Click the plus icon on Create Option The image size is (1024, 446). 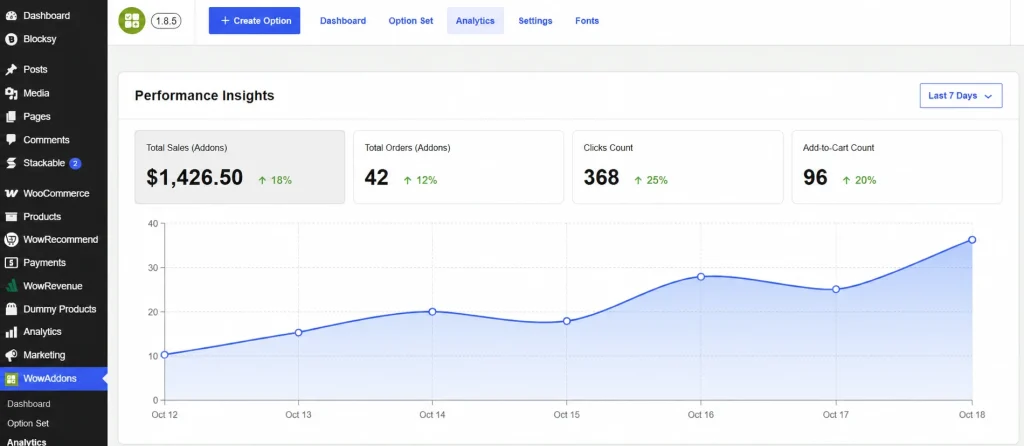[225, 21]
